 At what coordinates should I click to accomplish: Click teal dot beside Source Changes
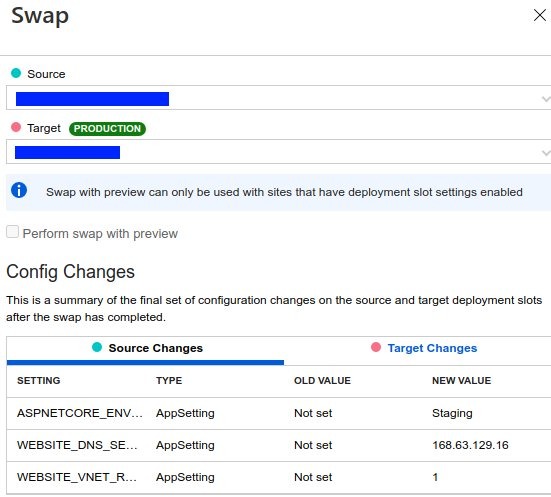coord(97,347)
